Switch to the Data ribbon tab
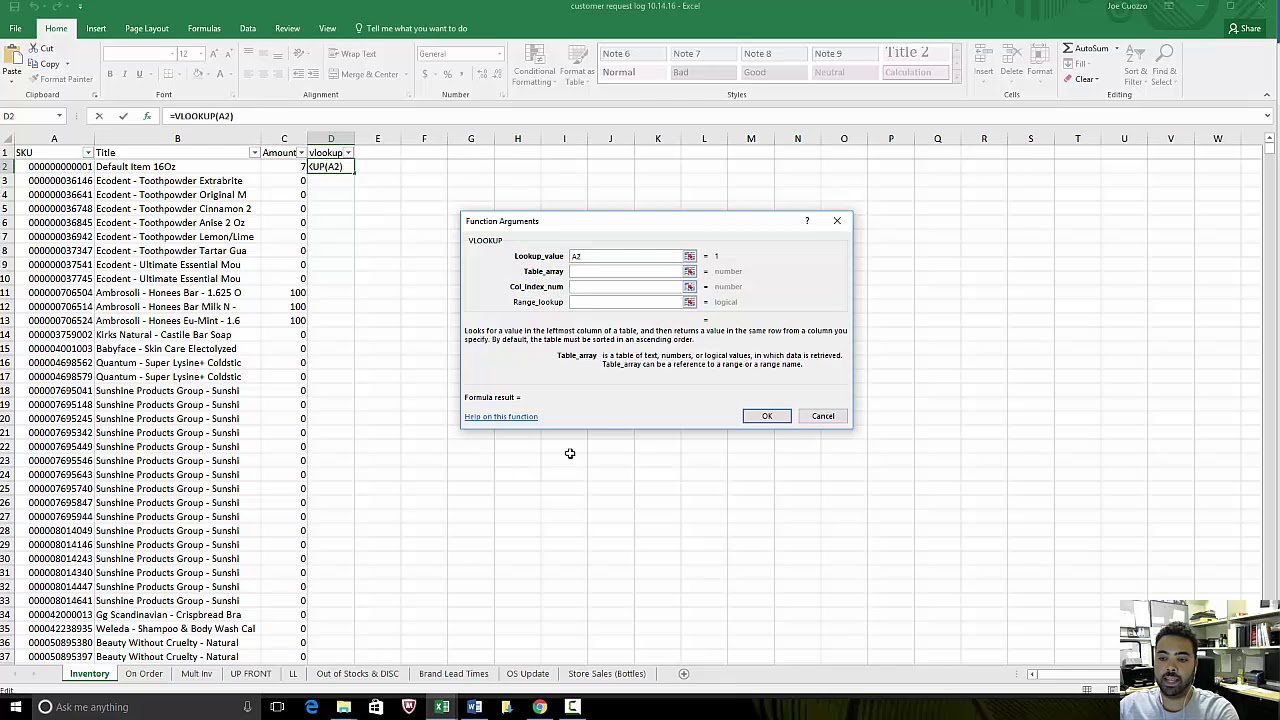This screenshot has height=720, width=1280. [x=248, y=28]
